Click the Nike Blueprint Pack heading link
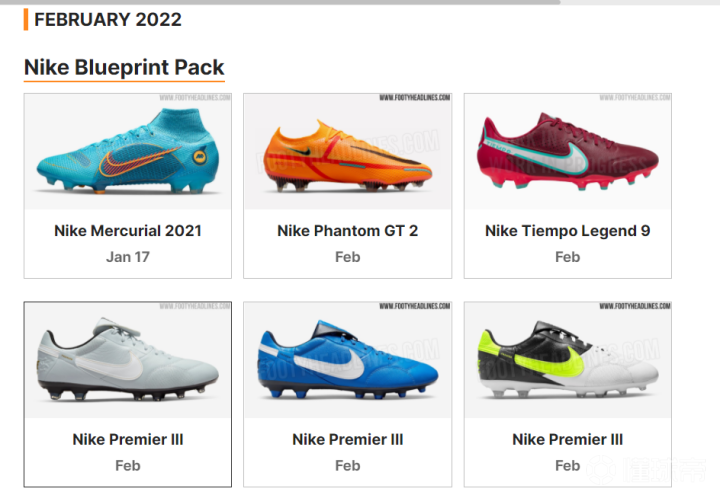The image size is (720, 495). point(124,68)
